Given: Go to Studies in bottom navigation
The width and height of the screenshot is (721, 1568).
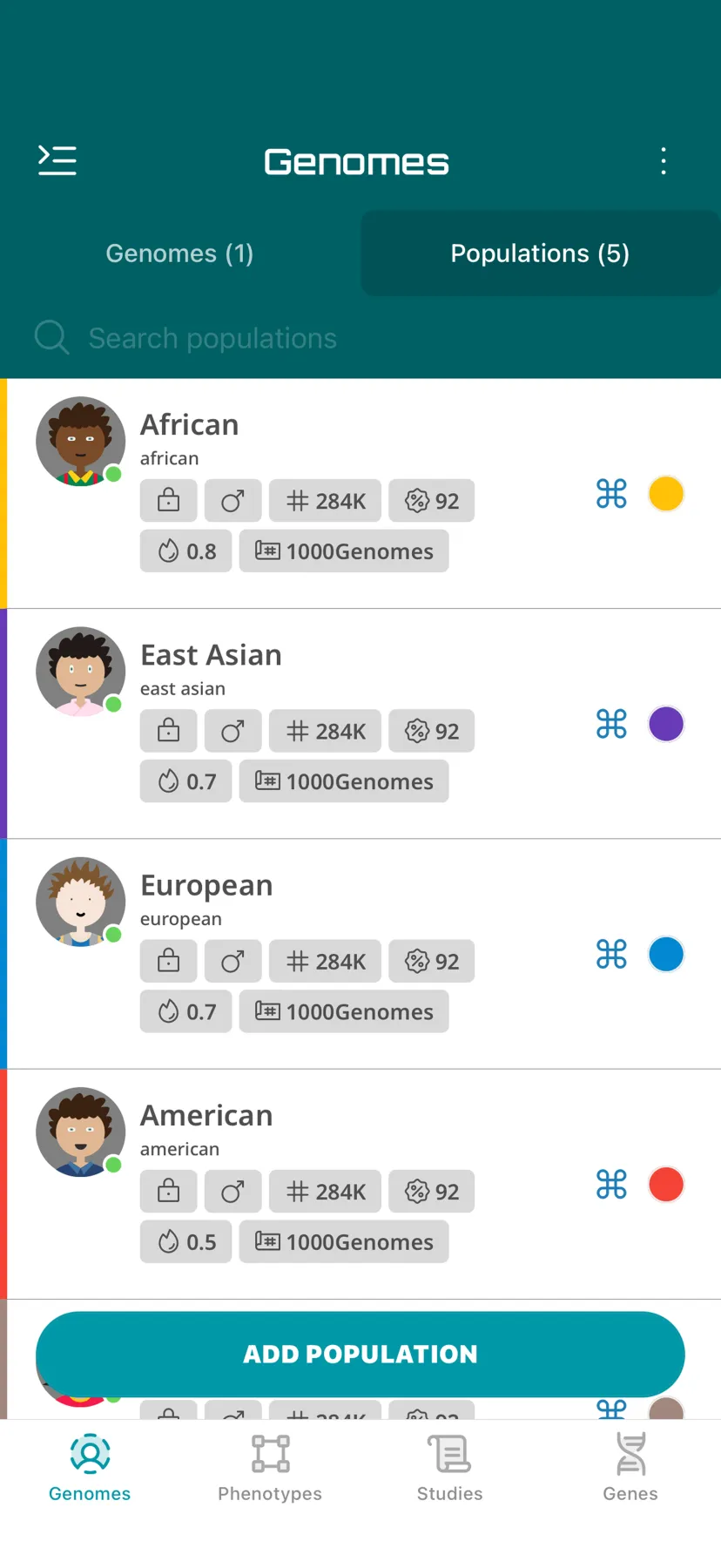Looking at the screenshot, I should click(x=449, y=1468).
